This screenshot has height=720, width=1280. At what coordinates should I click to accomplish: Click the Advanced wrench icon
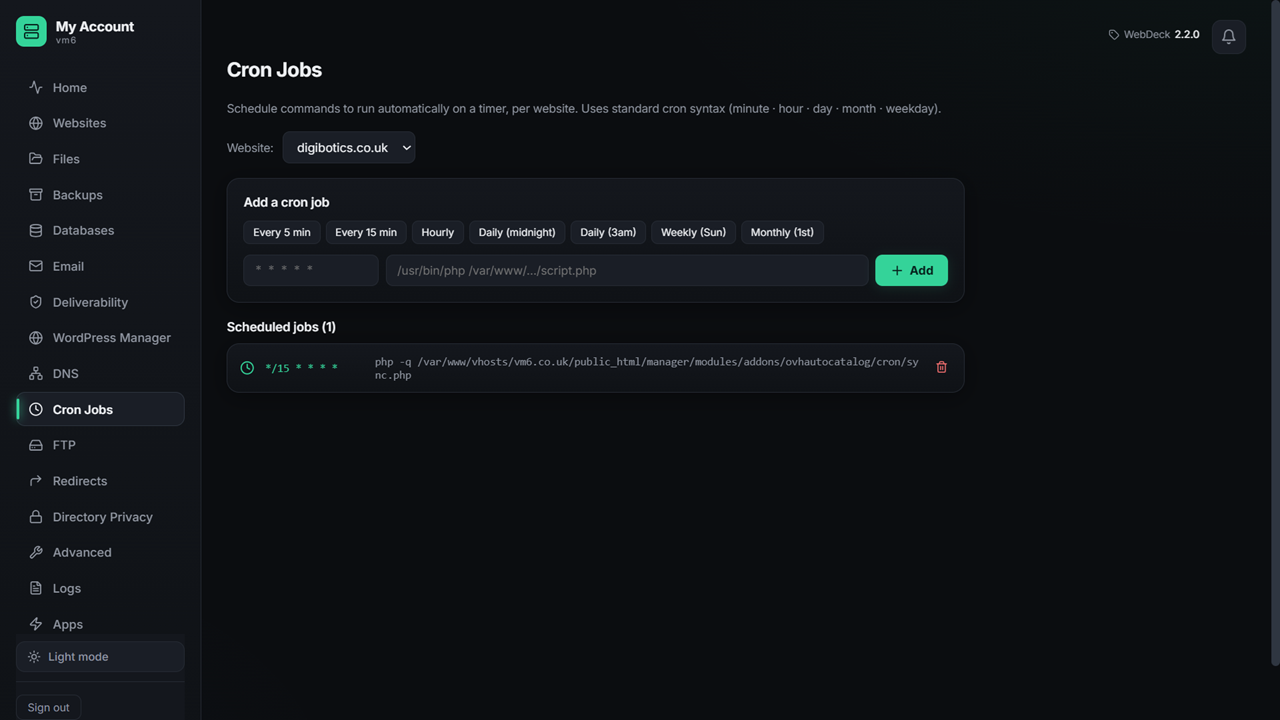pyautogui.click(x=36, y=552)
